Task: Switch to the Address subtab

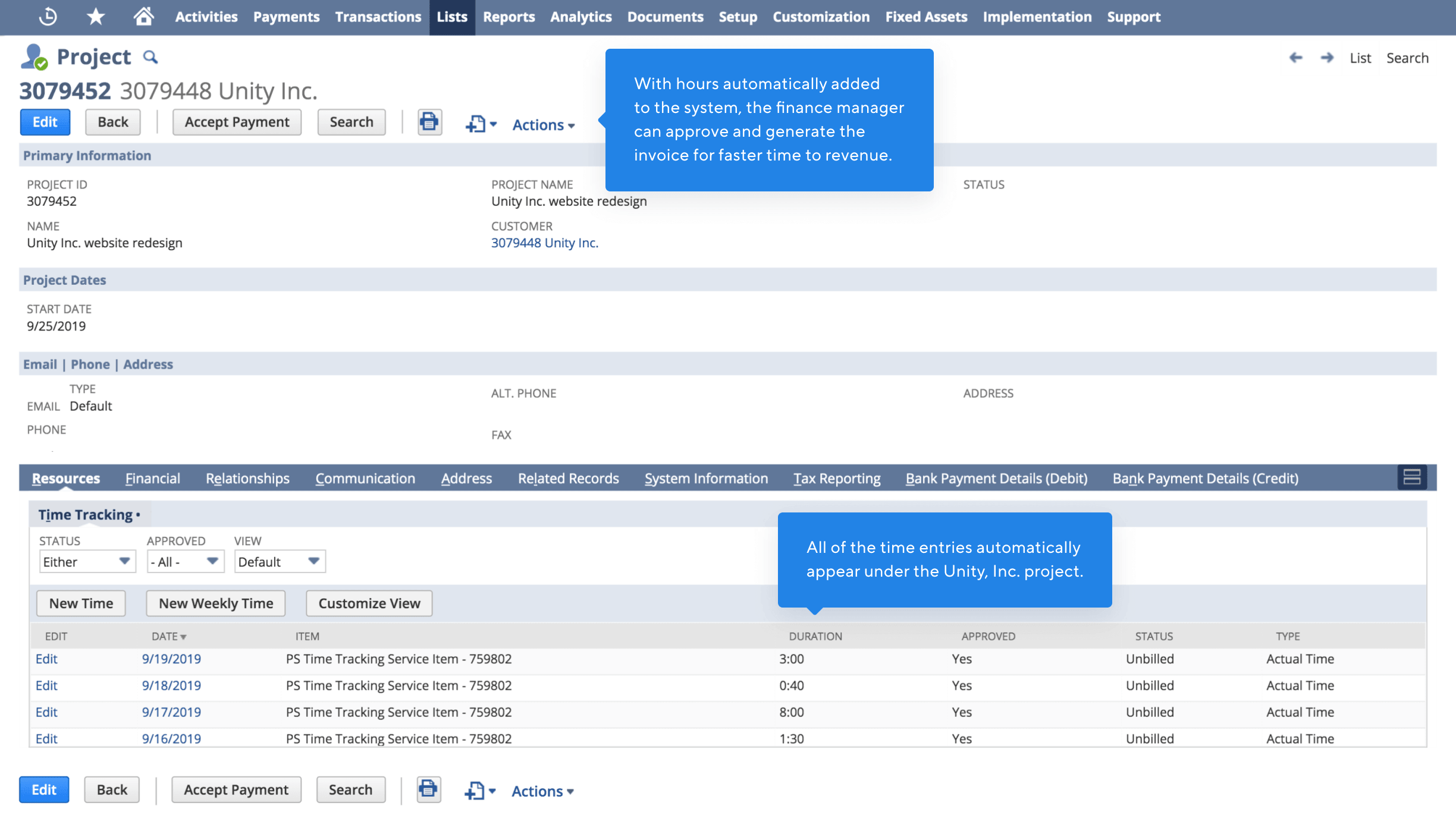Action: (x=466, y=479)
